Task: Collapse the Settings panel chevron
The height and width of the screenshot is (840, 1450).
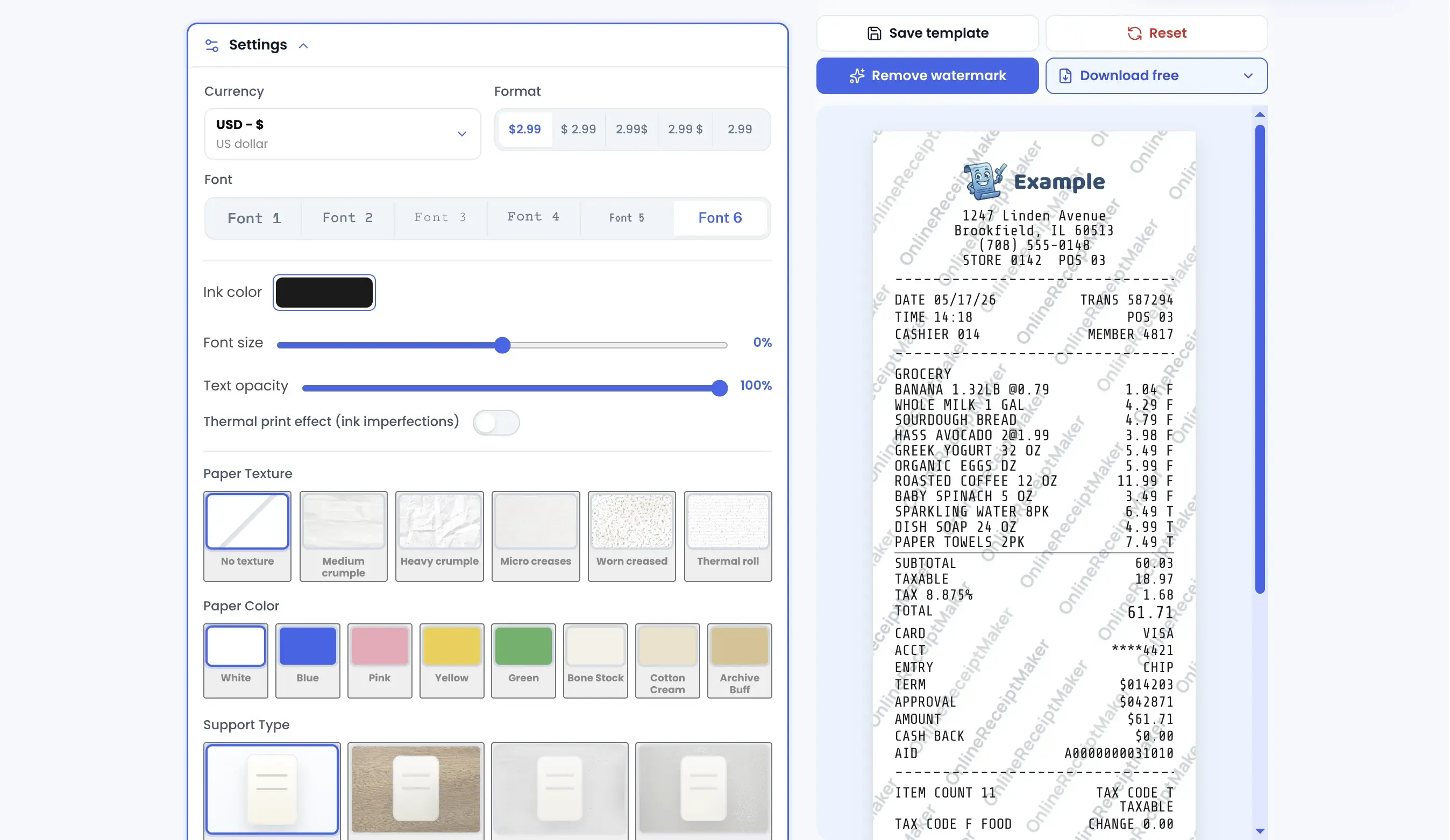Action: coord(303,46)
